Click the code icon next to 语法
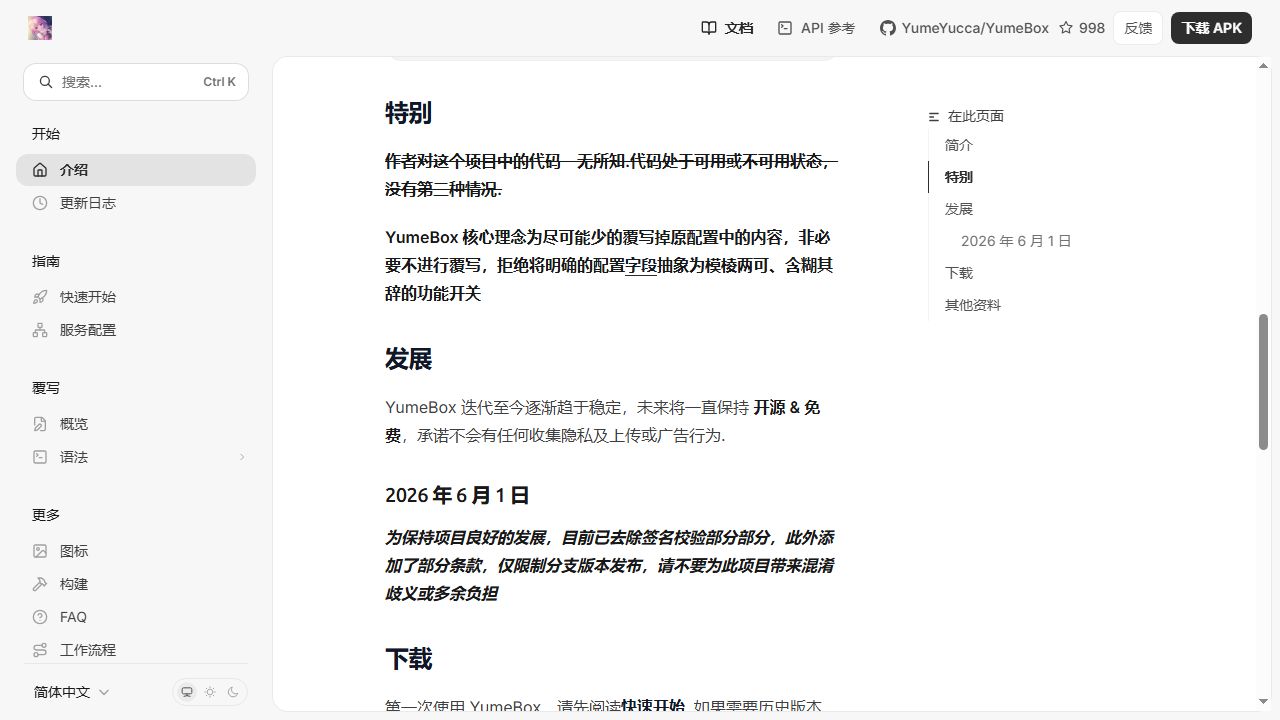Screen dimensions: 1280x720 click(x=40, y=457)
